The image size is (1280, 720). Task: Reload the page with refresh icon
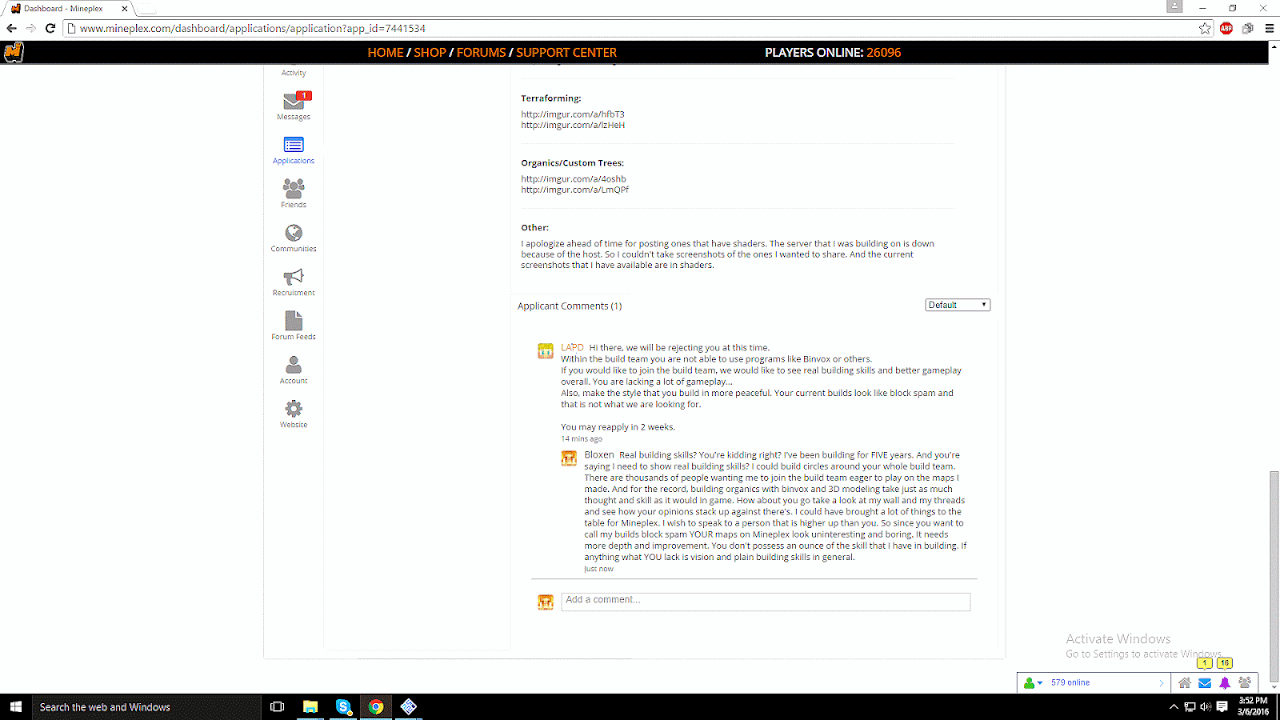pos(50,28)
